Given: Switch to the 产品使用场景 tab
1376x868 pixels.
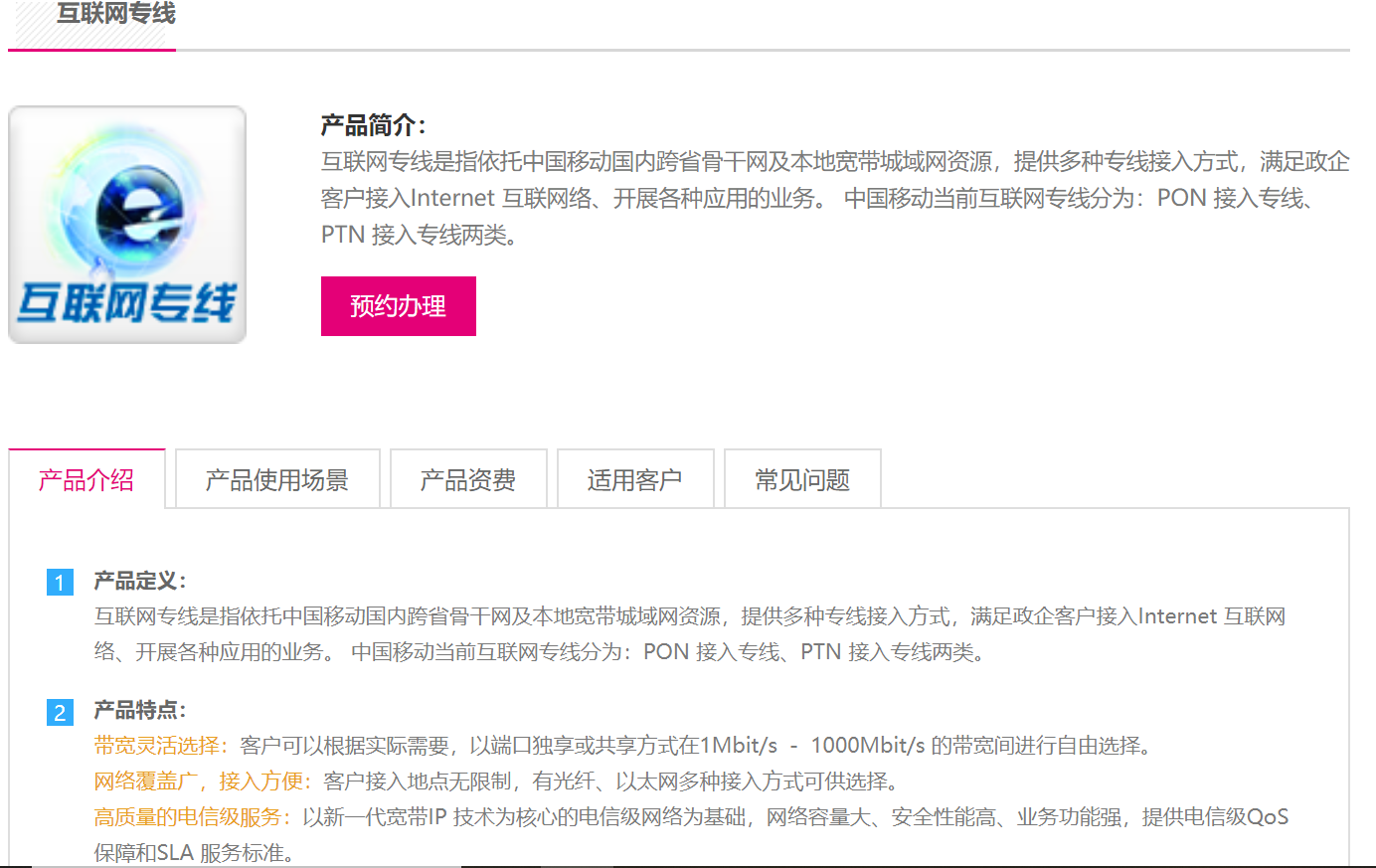Looking at the screenshot, I should (x=277, y=480).
